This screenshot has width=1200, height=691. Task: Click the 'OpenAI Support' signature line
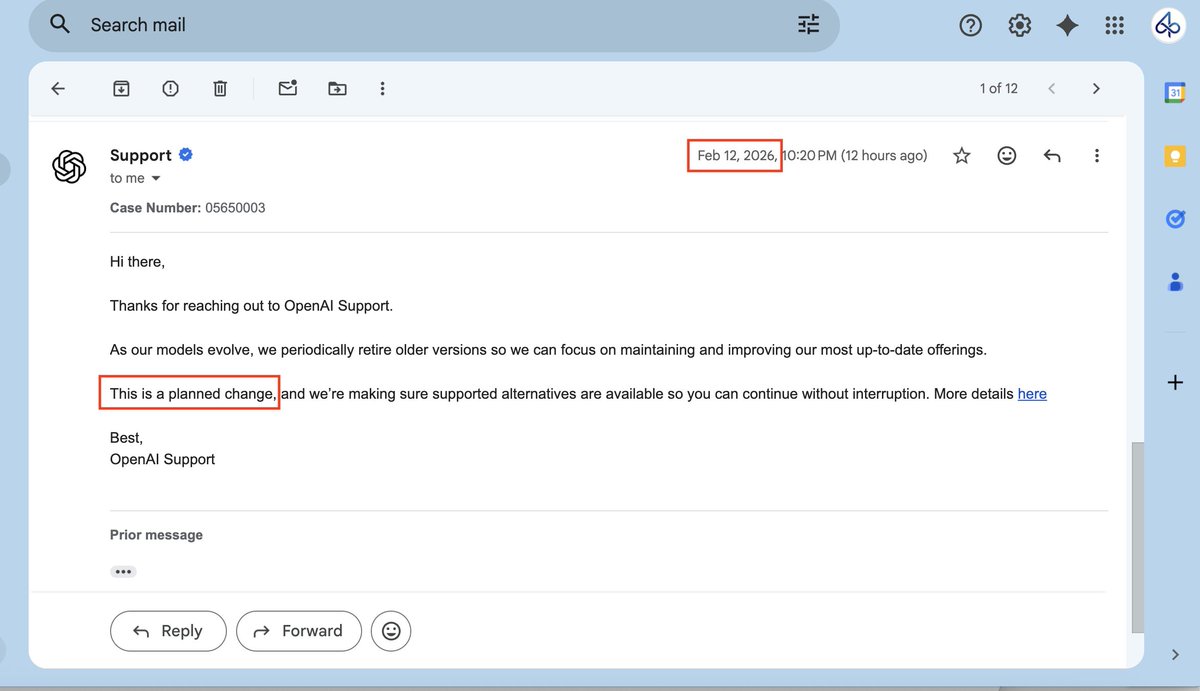click(162, 459)
